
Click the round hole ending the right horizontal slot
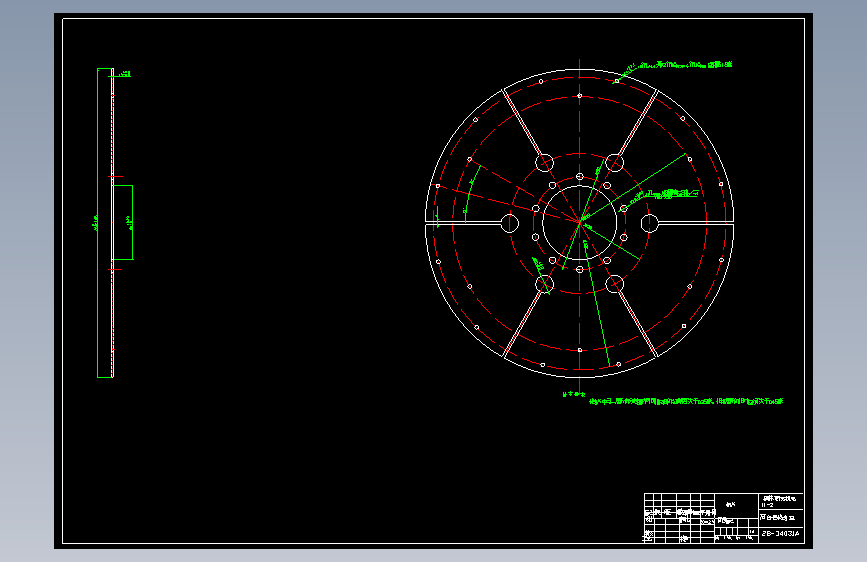(650, 223)
